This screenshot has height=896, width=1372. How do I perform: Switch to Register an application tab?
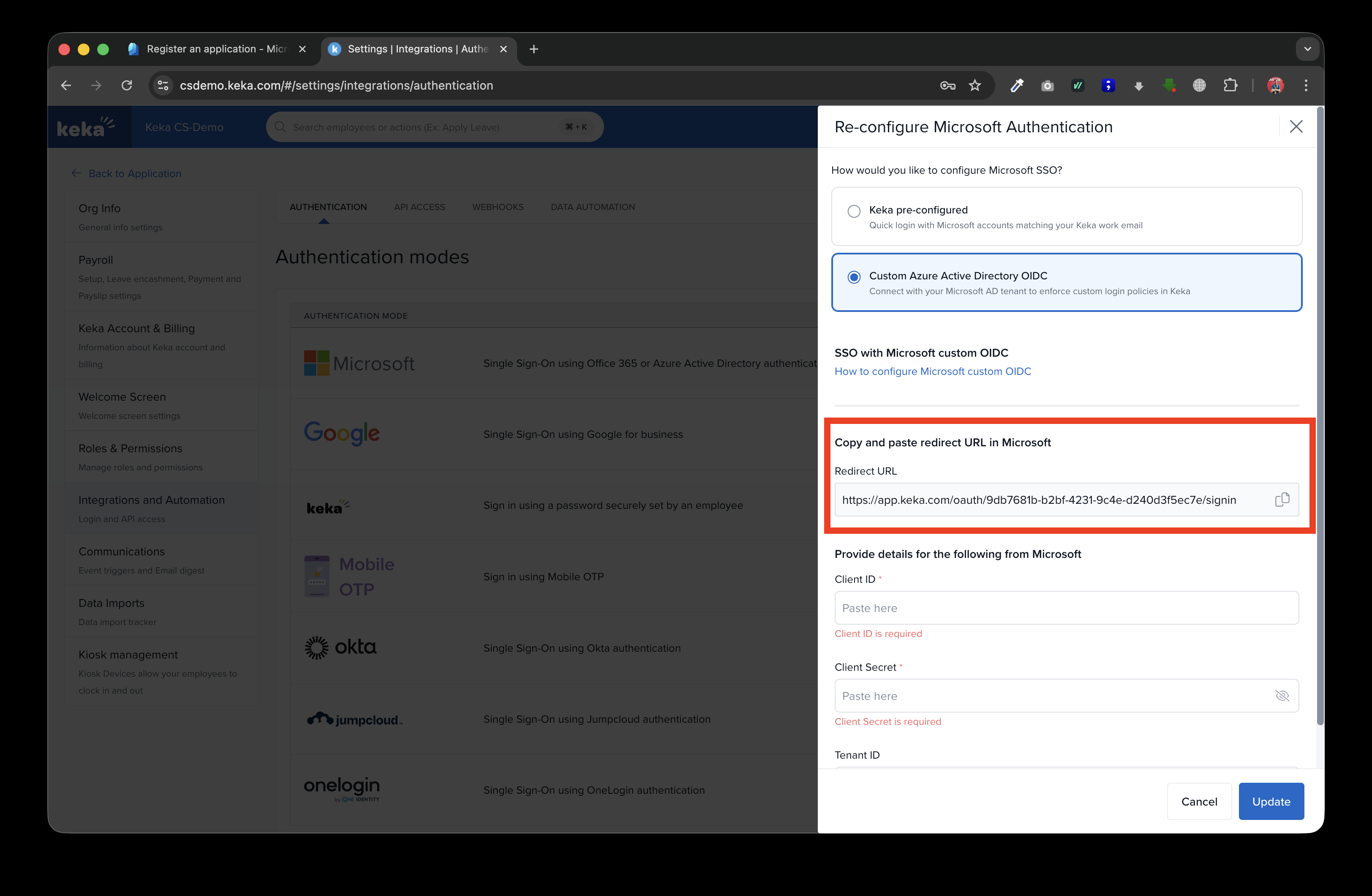[216, 49]
